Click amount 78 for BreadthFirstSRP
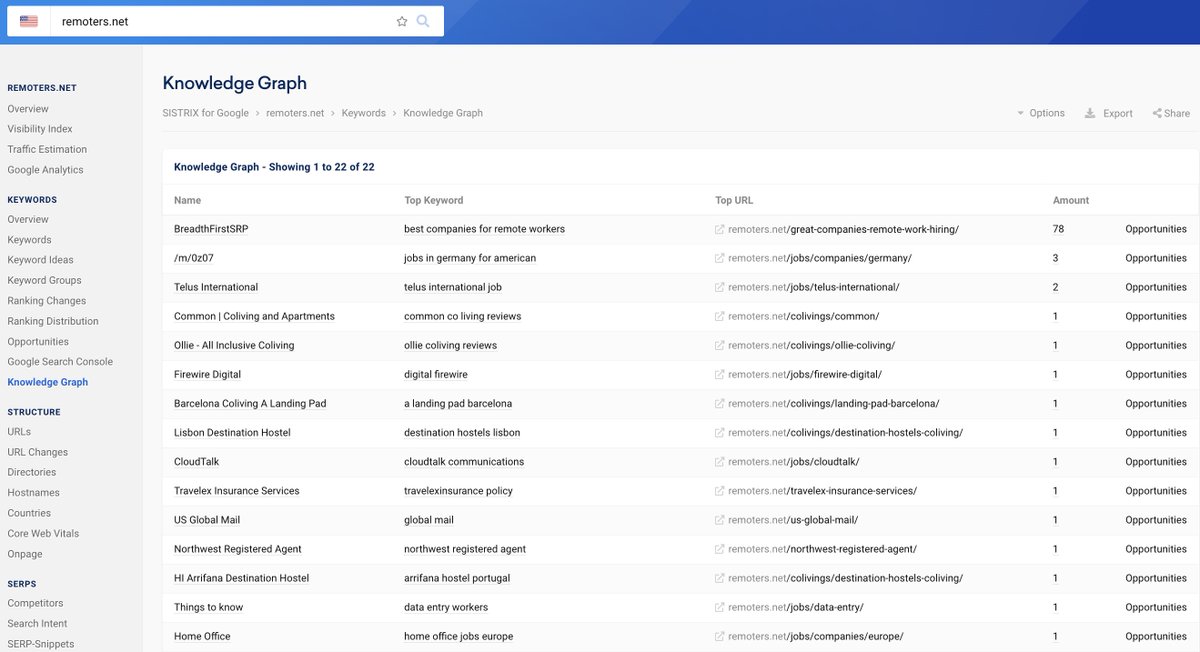The image size is (1200, 652). pyautogui.click(x=1058, y=229)
